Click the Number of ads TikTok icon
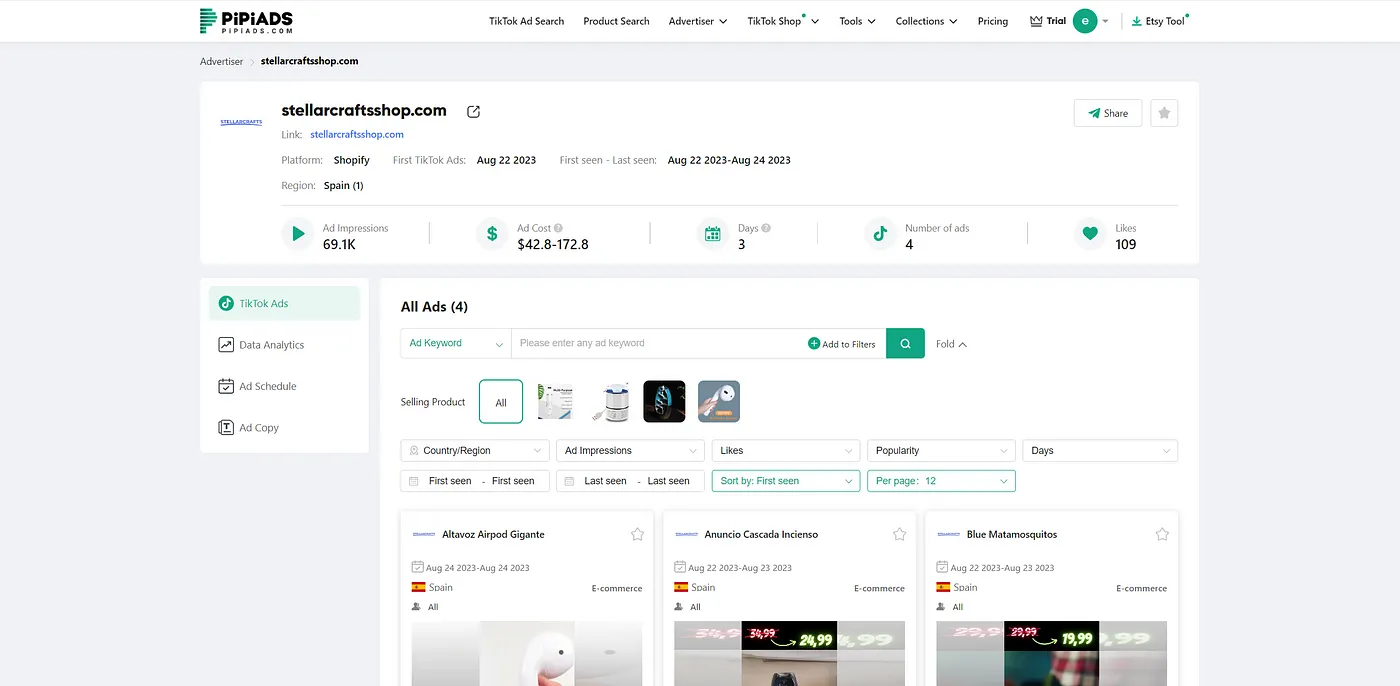Screen dimensions: 1400x686 point(880,234)
